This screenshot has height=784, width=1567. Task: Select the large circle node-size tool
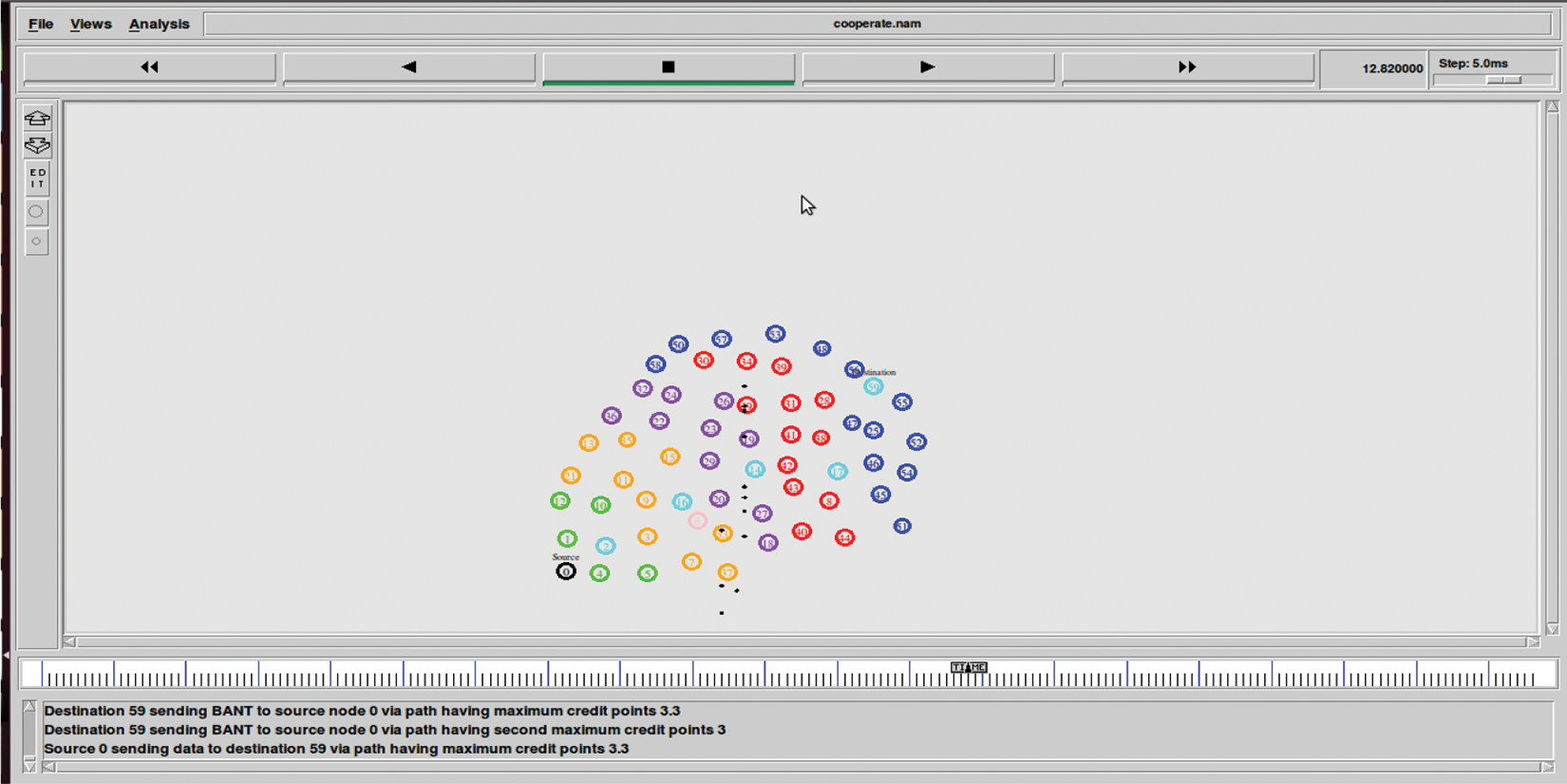[36, 212]
